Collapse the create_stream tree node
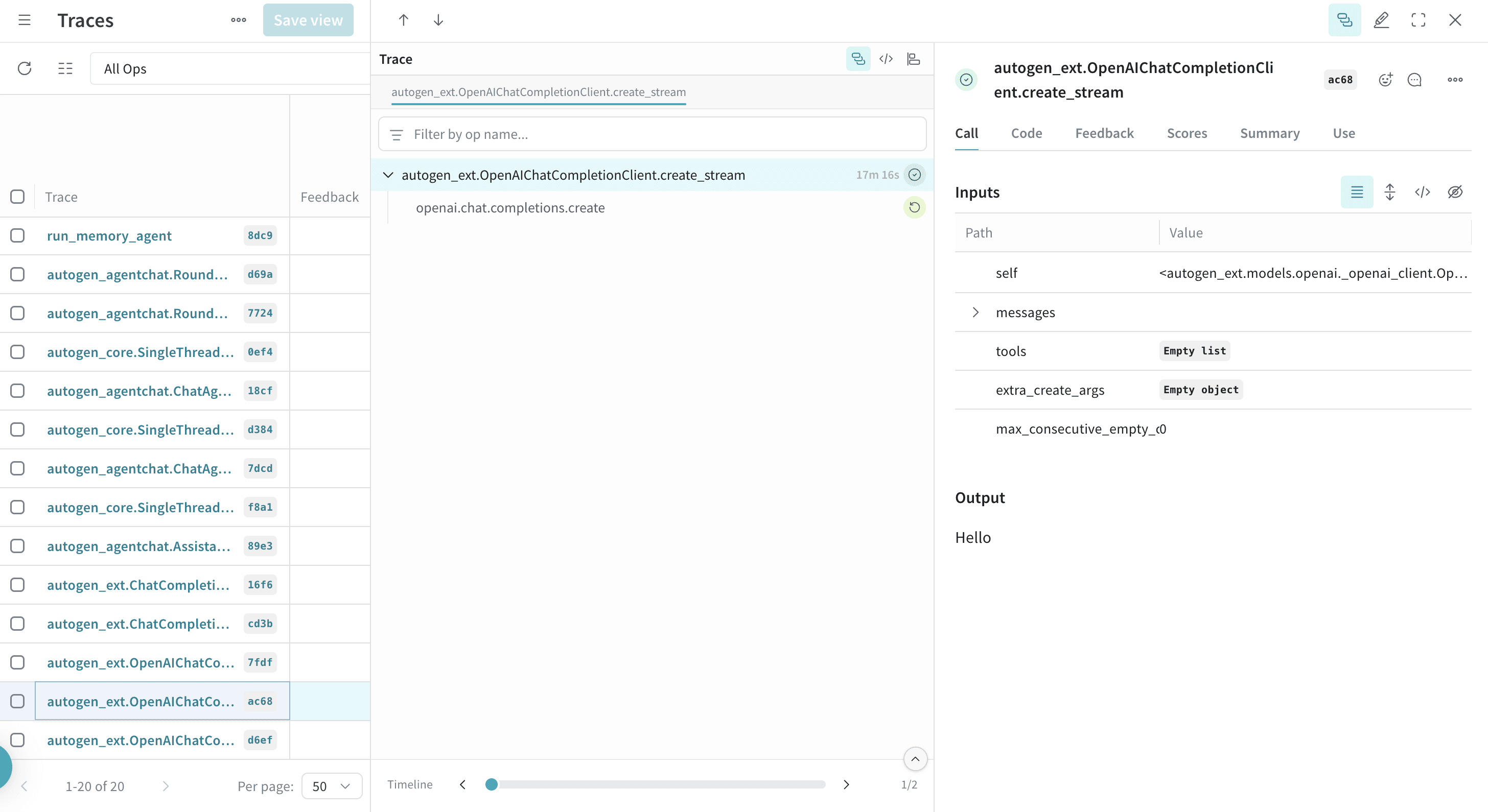The width and height of the screenshot is (1488, 812). 388,175
